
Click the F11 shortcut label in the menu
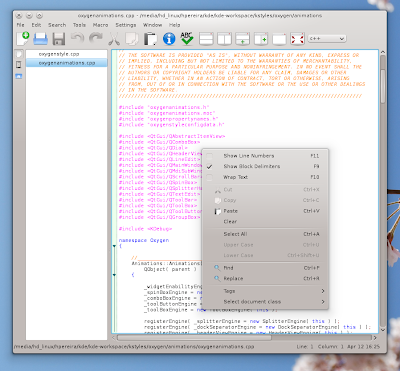(315, 156)
